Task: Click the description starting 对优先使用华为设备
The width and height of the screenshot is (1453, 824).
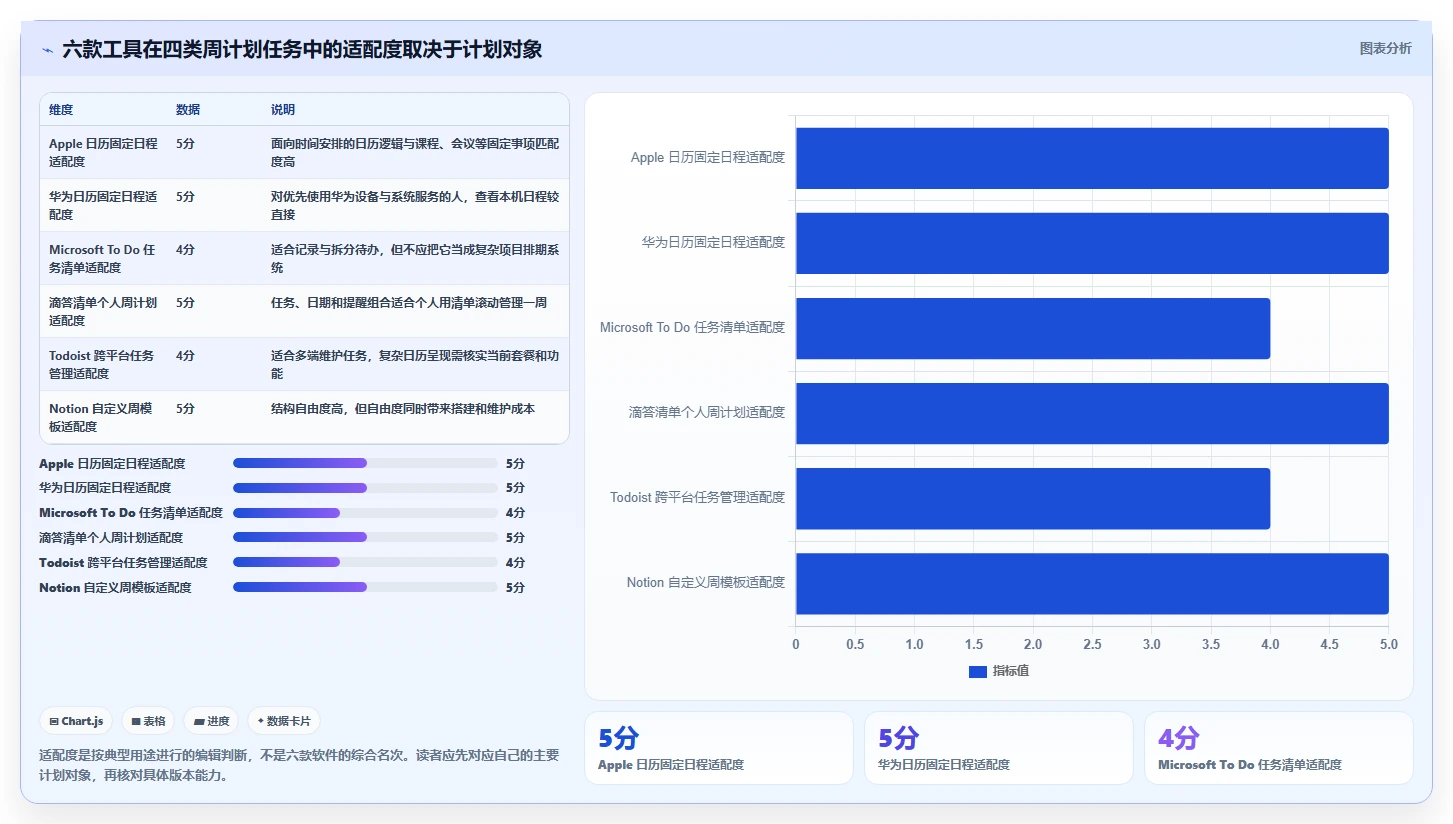Action: coord(415,205)
